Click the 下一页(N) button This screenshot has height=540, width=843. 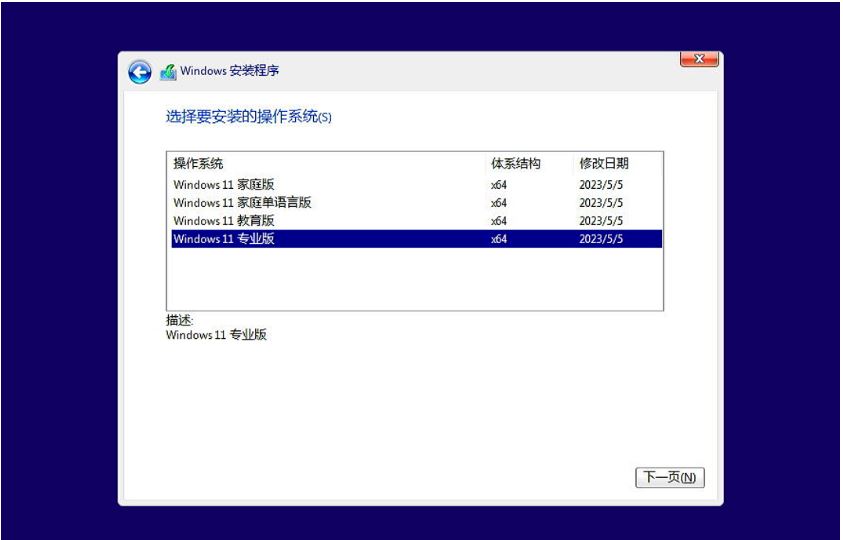coord(669,478)
